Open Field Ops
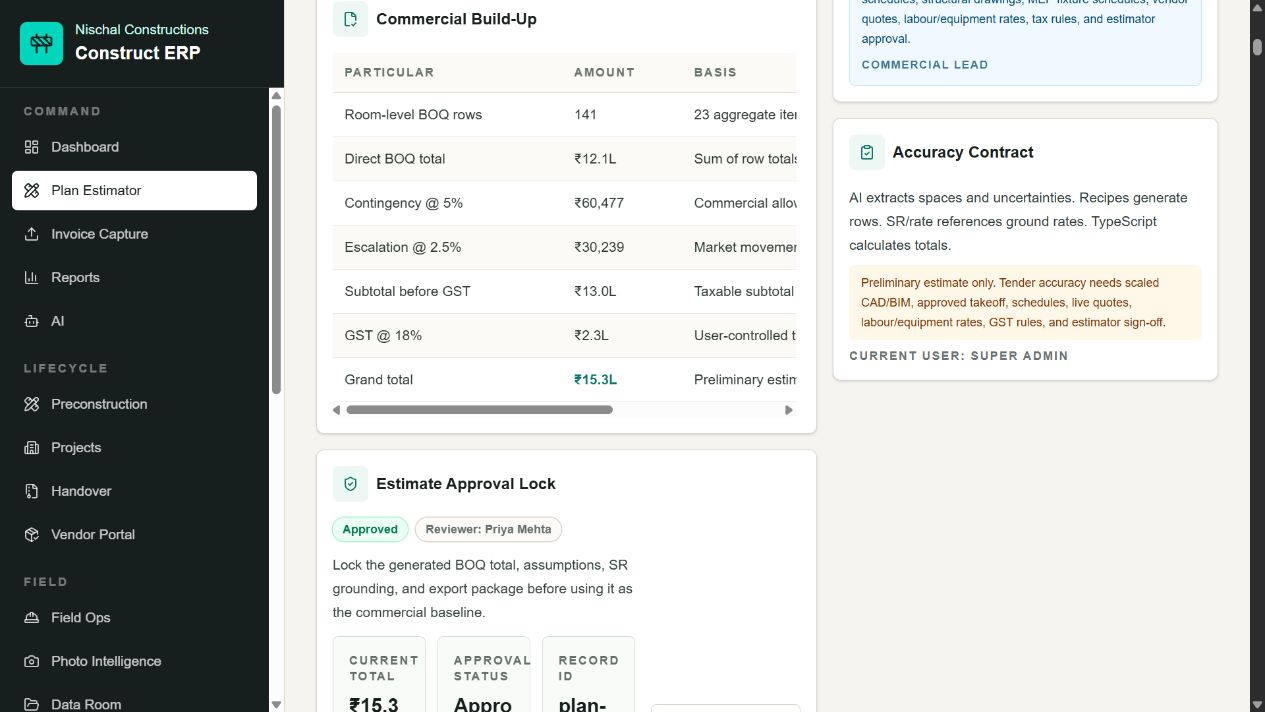 point(134,617)
